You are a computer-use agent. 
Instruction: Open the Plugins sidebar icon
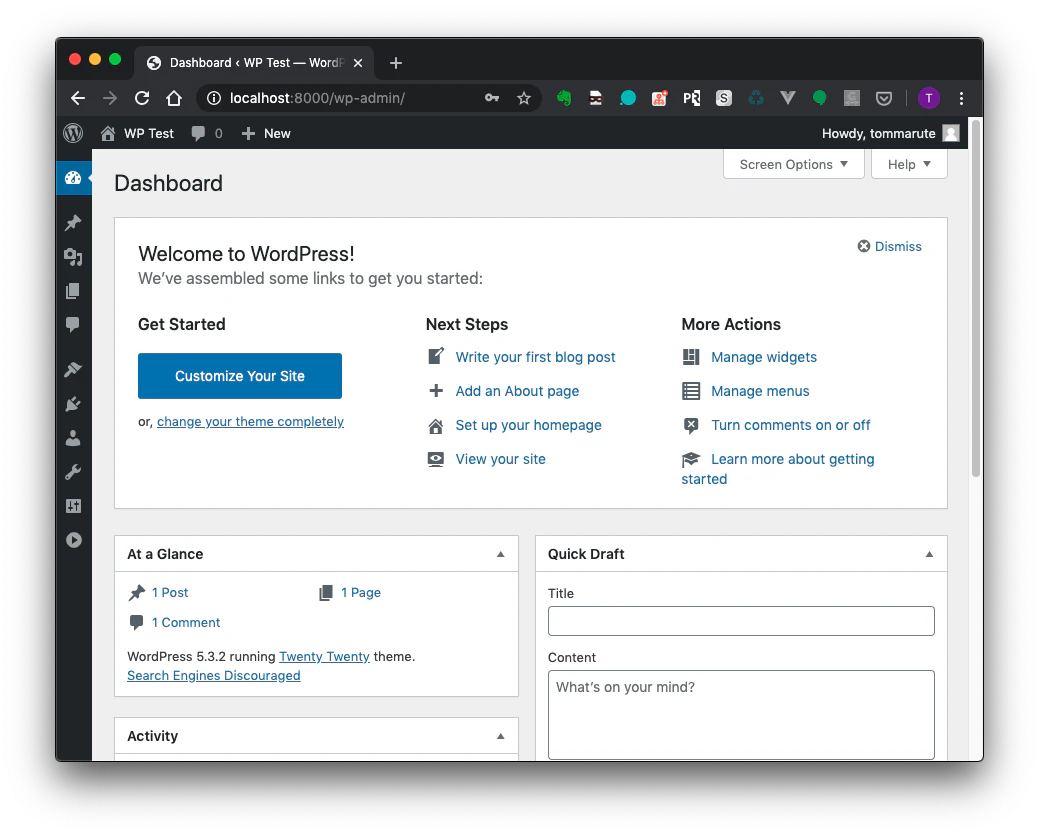click(73, 404)
